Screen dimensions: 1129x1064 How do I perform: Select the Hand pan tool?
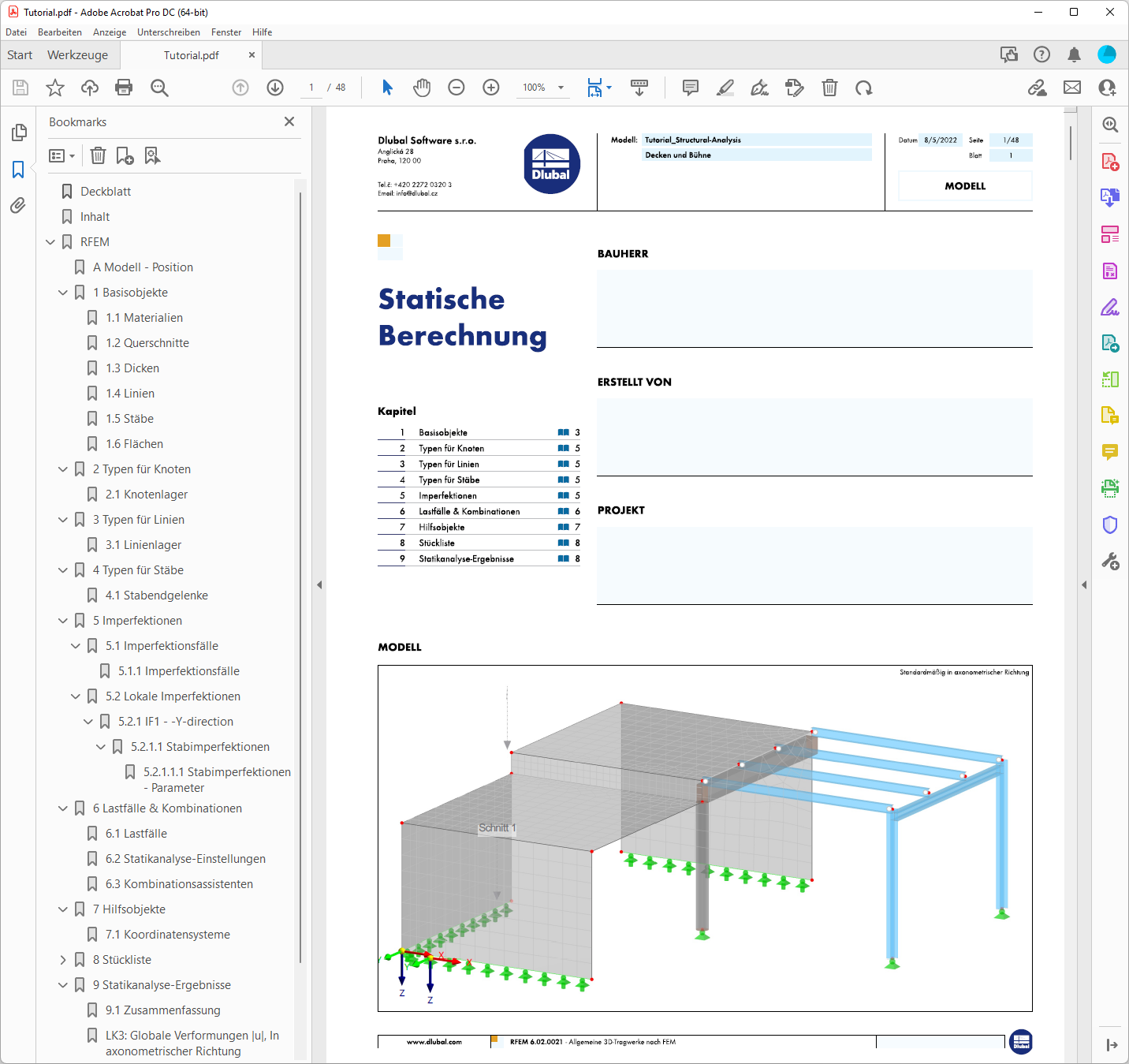click(422, 88)
